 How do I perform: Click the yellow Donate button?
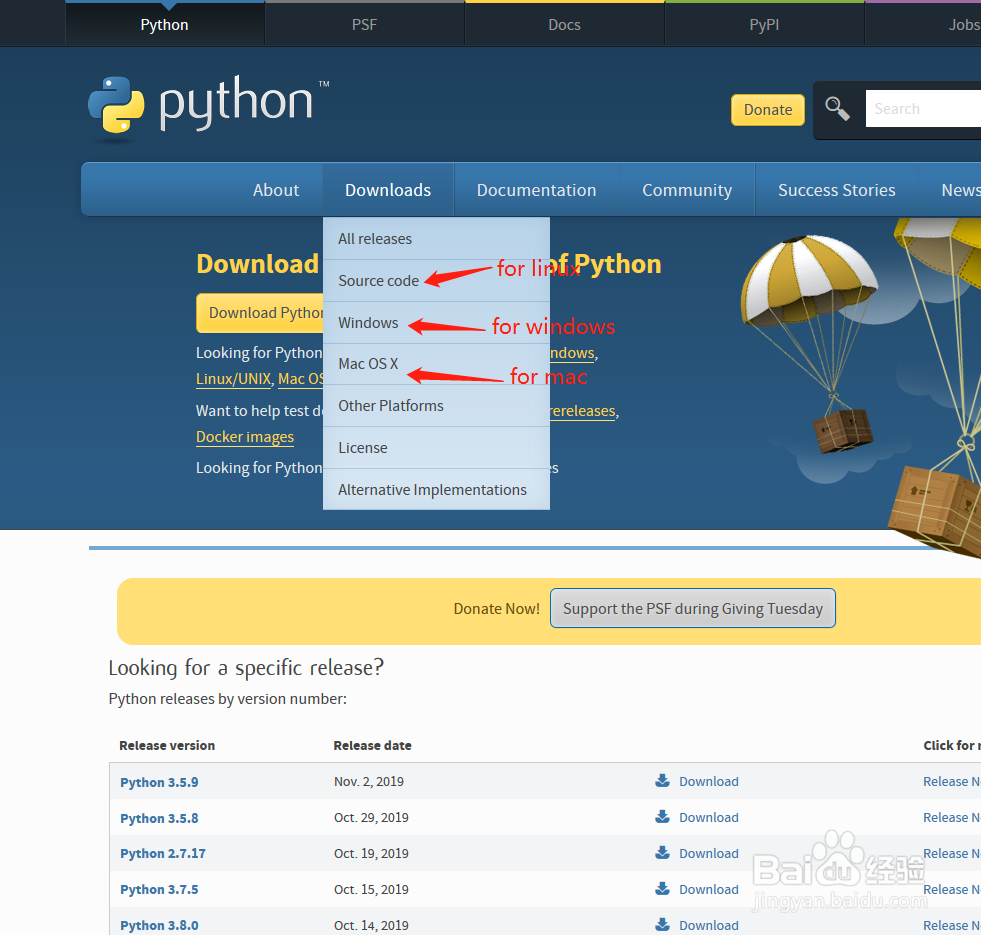[768, 110]
